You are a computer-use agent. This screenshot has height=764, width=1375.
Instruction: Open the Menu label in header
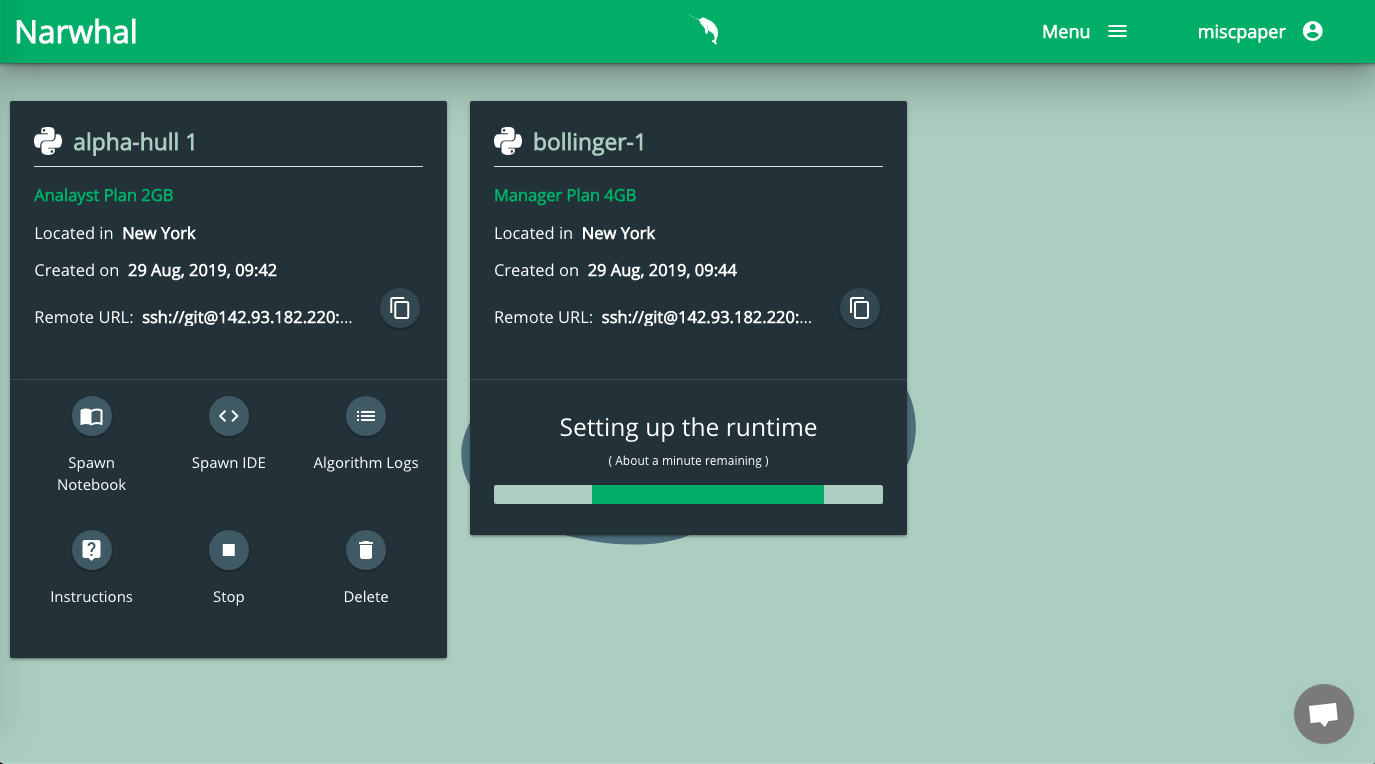pos(1066,32)
